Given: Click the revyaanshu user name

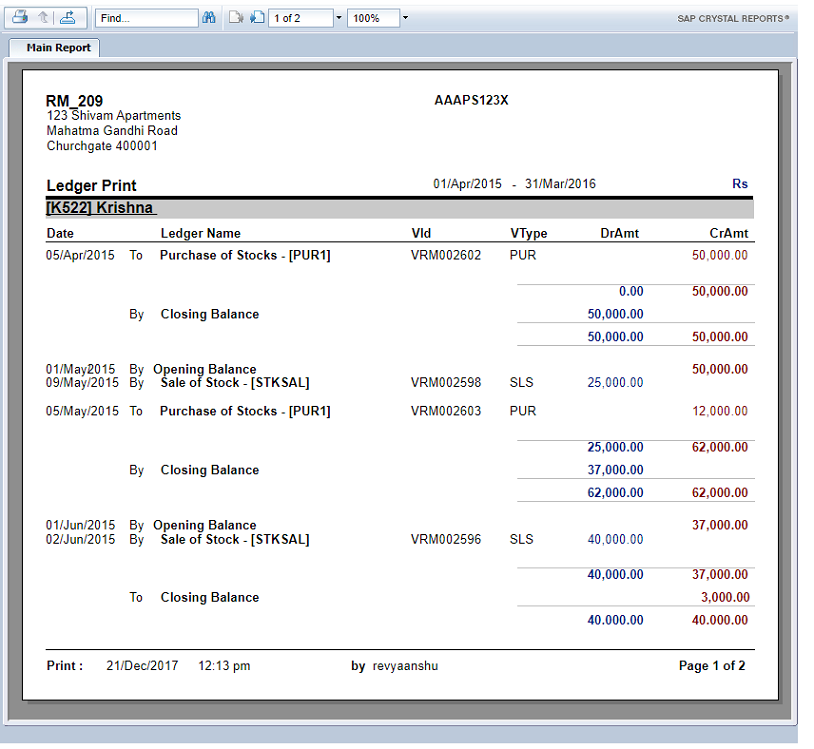Looking at the screenshot, I should [405, 665].
